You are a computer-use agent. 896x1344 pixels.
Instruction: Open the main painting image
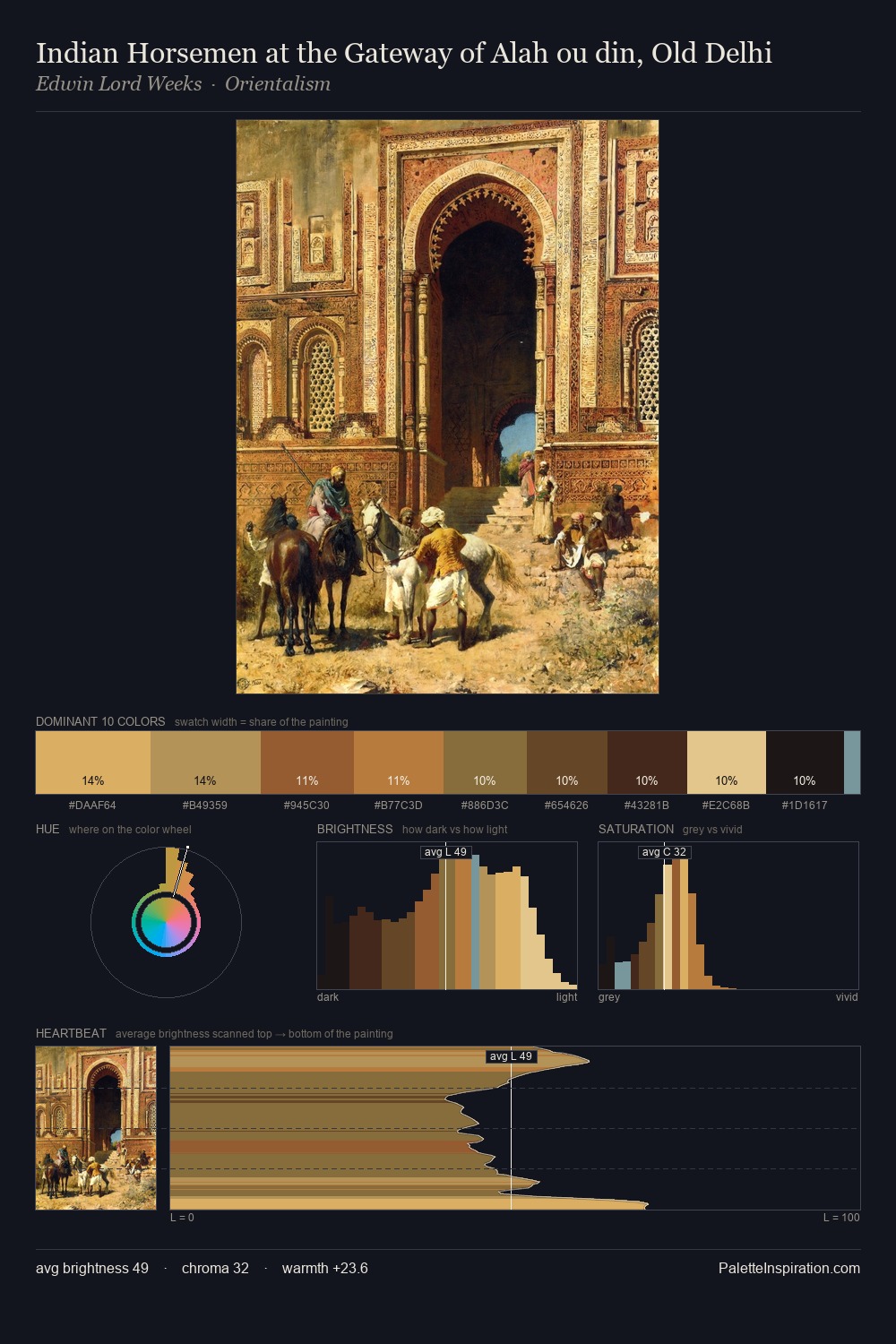[x=447, y=407]
